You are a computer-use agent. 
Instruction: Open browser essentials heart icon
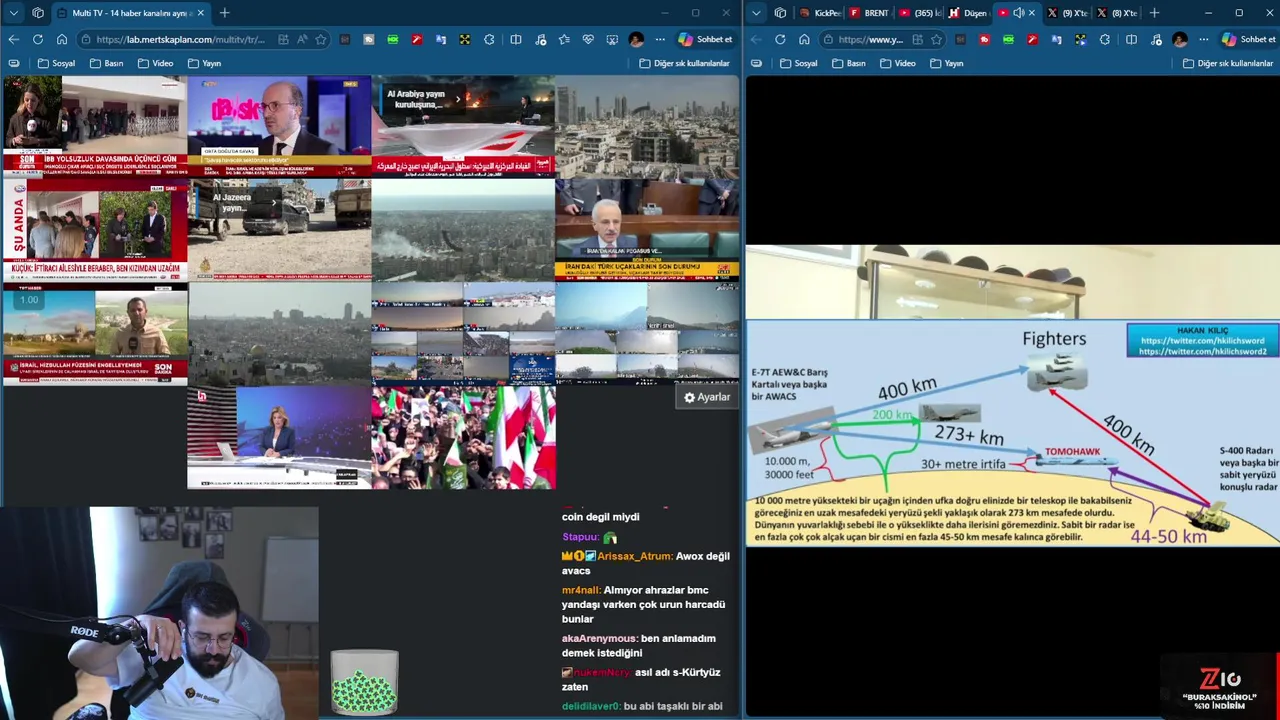[x=588, y=39]
